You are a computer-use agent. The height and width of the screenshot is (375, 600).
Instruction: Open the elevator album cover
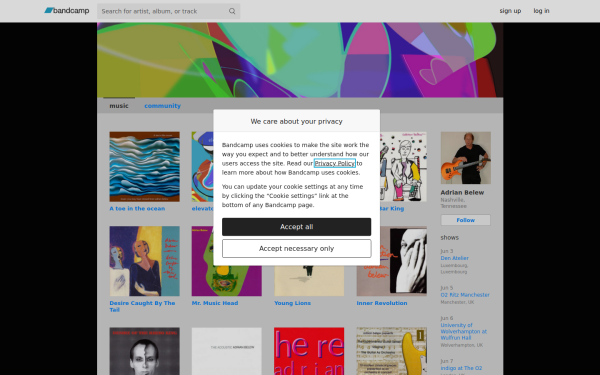[202, 167]
